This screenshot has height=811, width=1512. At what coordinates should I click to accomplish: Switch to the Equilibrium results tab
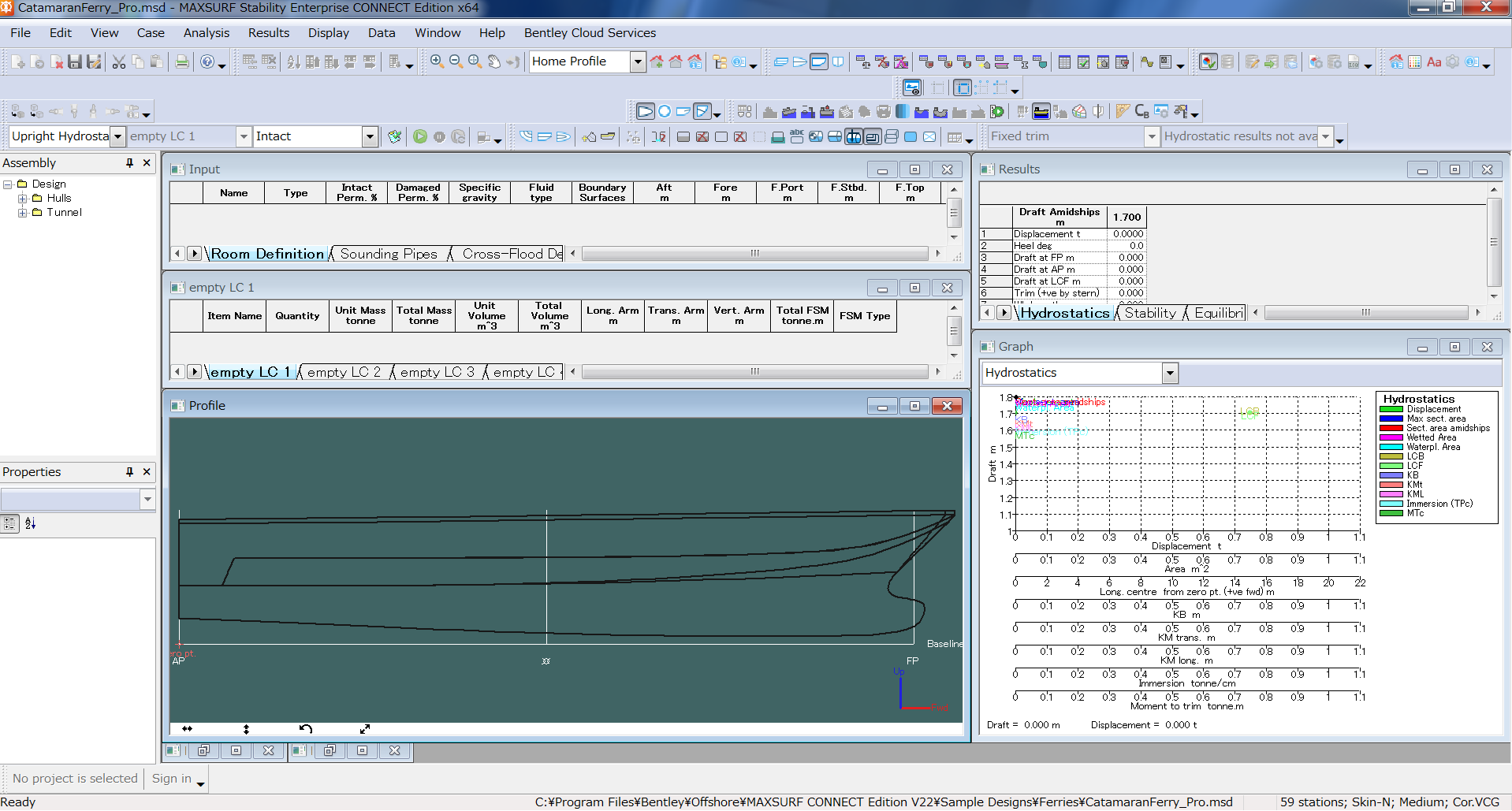(1219, 313)
